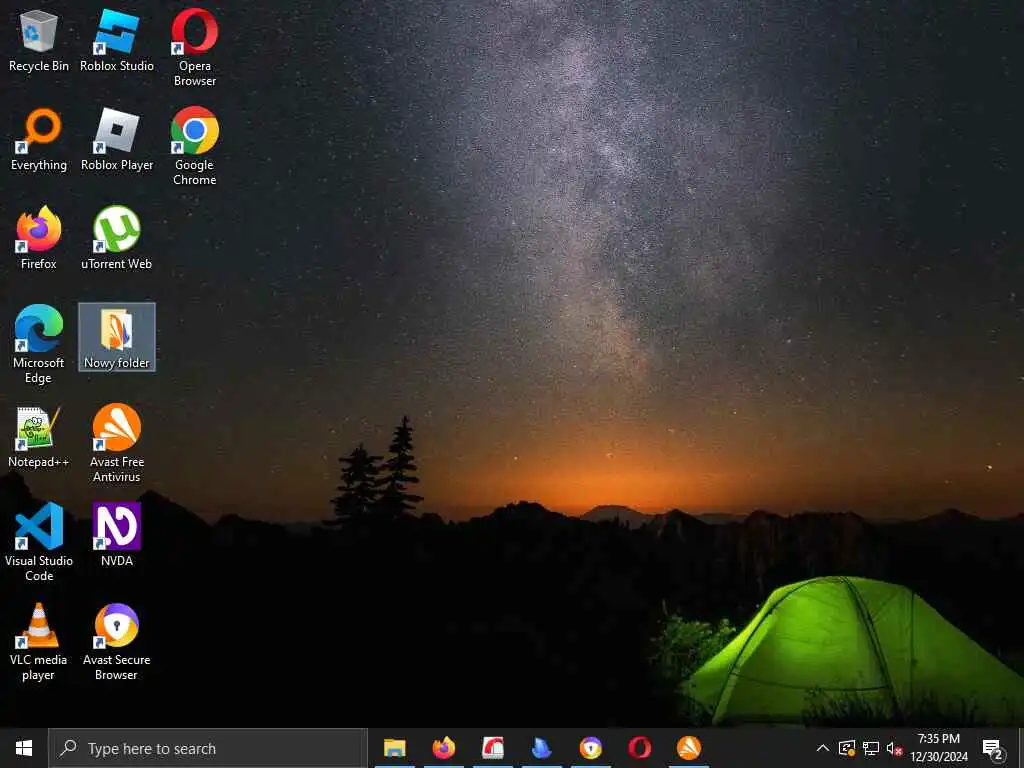Click the NVDA desktop shortcut
The image size is (1024, 768).
click(117, 535)
